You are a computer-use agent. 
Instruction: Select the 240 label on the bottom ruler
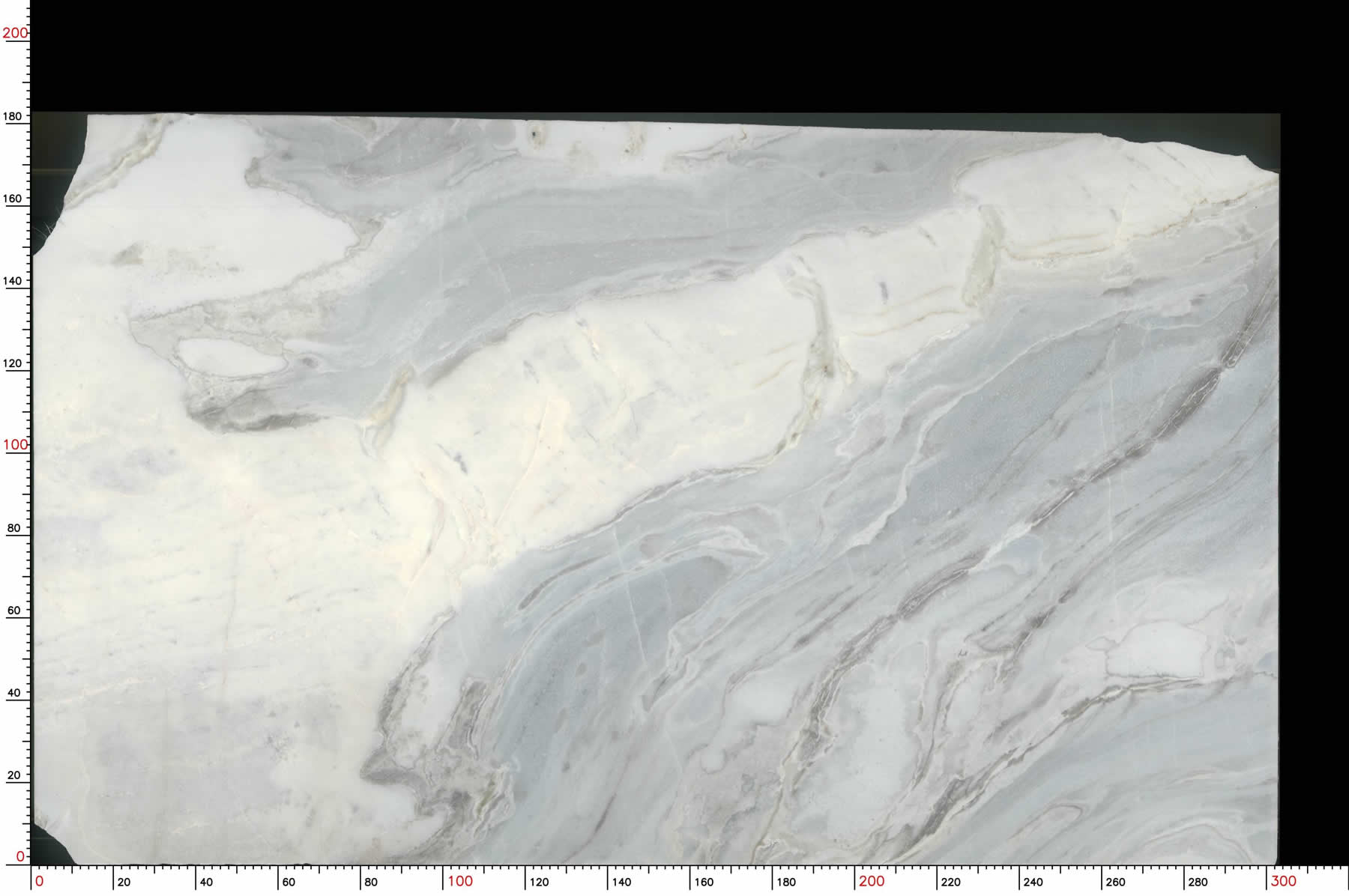click(1033, 882)
